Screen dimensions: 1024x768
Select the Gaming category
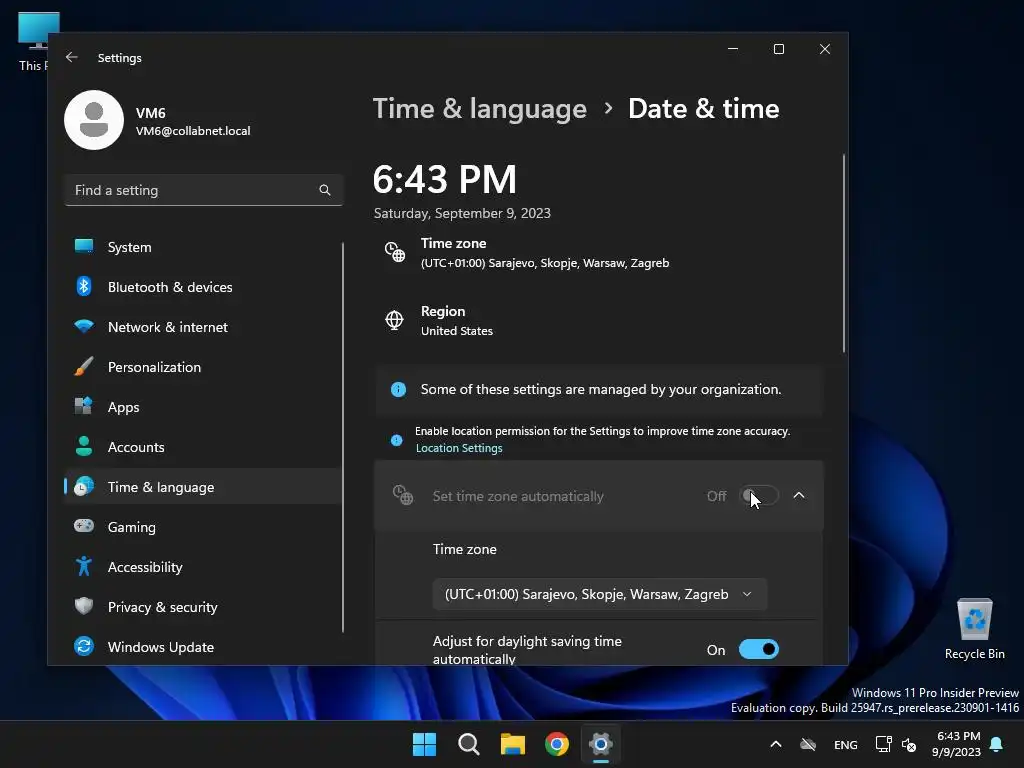coord(202,527)
